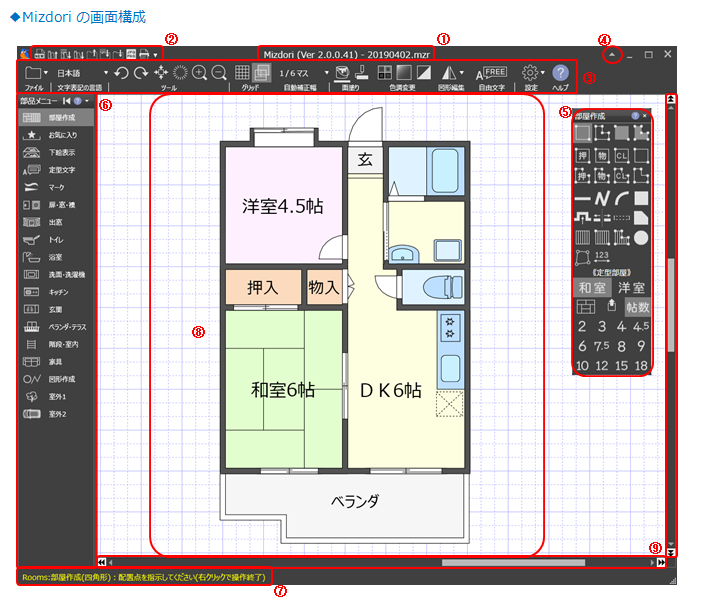
Task: Click the 123 dimension tool
Action: pyautogui.click(x=602, y=257)
